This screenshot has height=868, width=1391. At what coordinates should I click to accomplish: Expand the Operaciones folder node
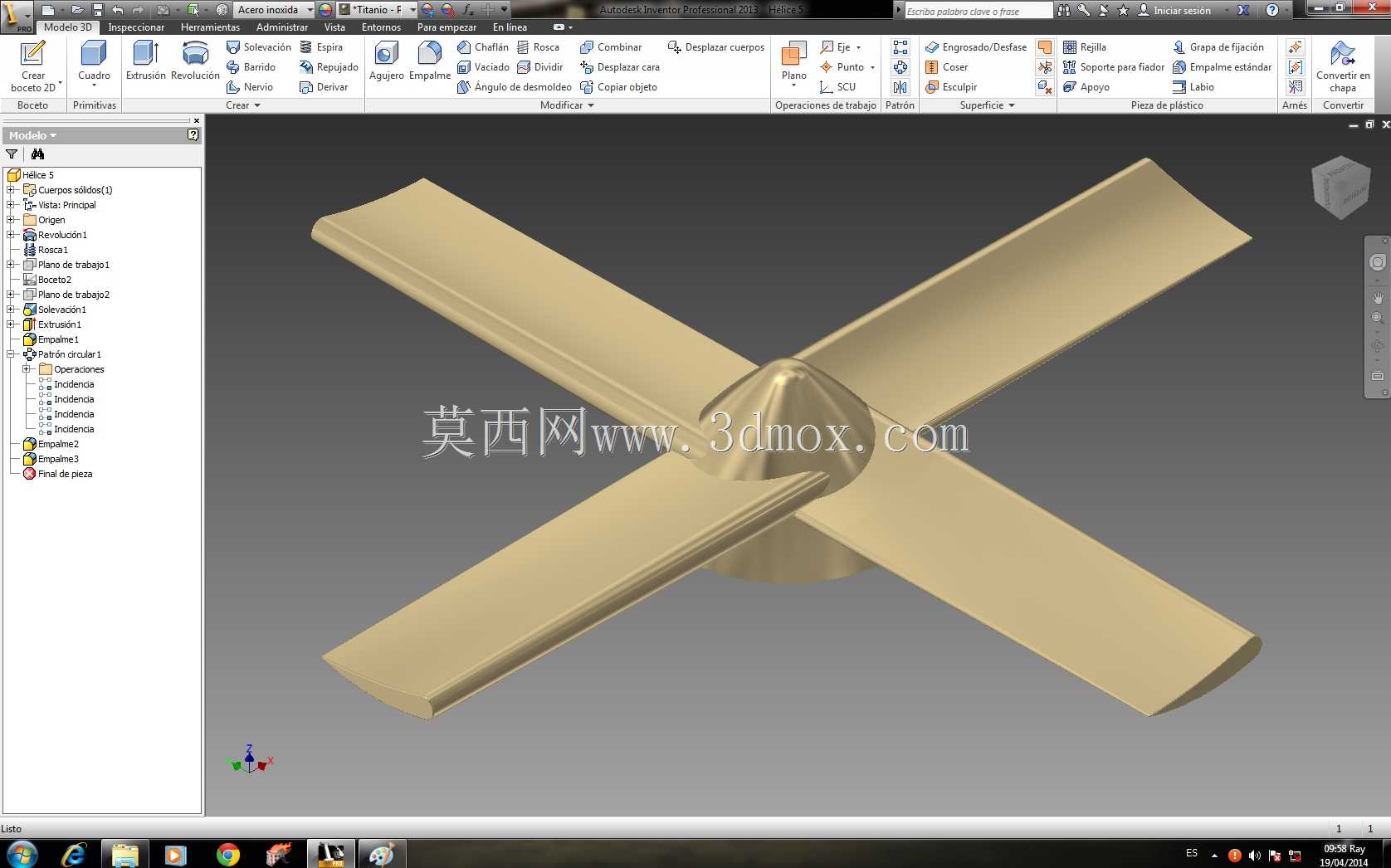pyautogui.click(x=27, y=369)
